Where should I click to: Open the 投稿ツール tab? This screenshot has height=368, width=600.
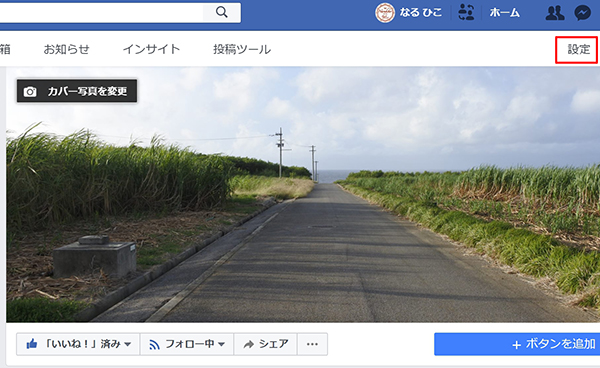[242, 49]
